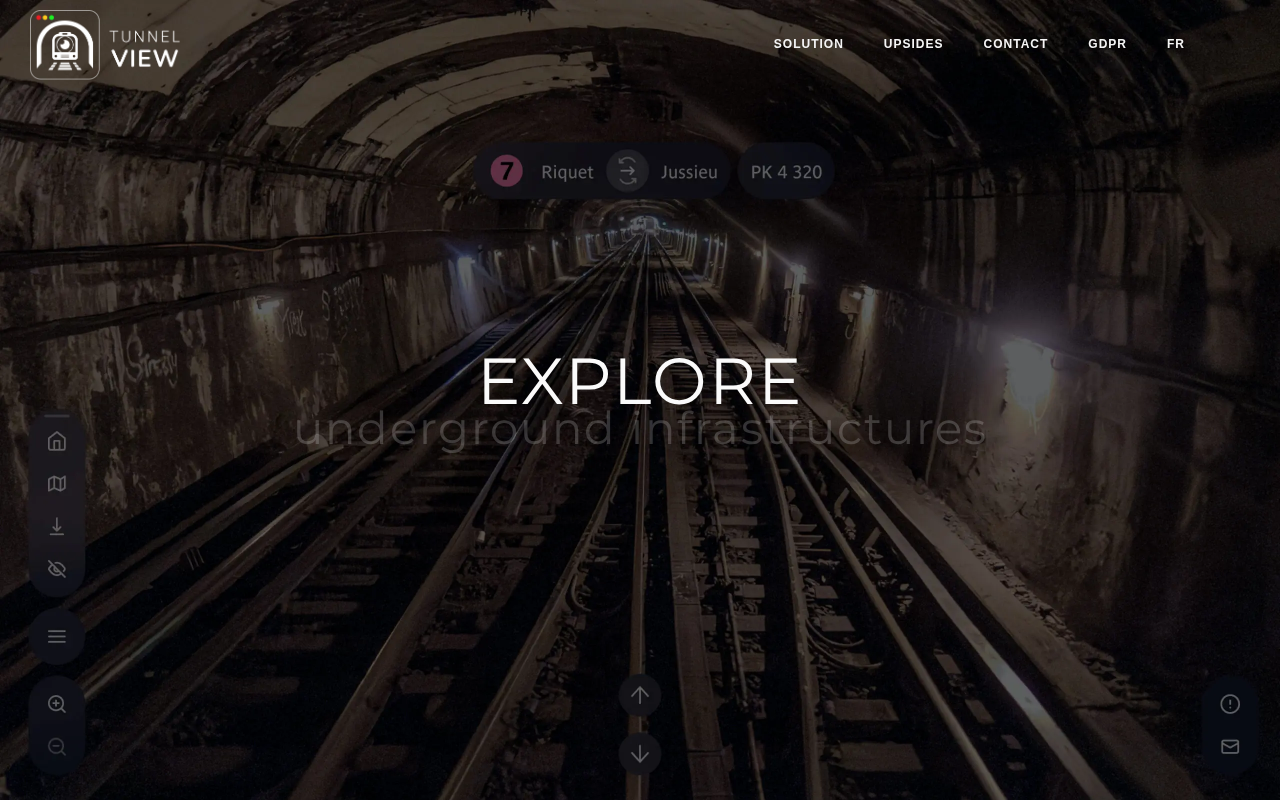Click the underground infrastructures subtitle

(640, 429)
